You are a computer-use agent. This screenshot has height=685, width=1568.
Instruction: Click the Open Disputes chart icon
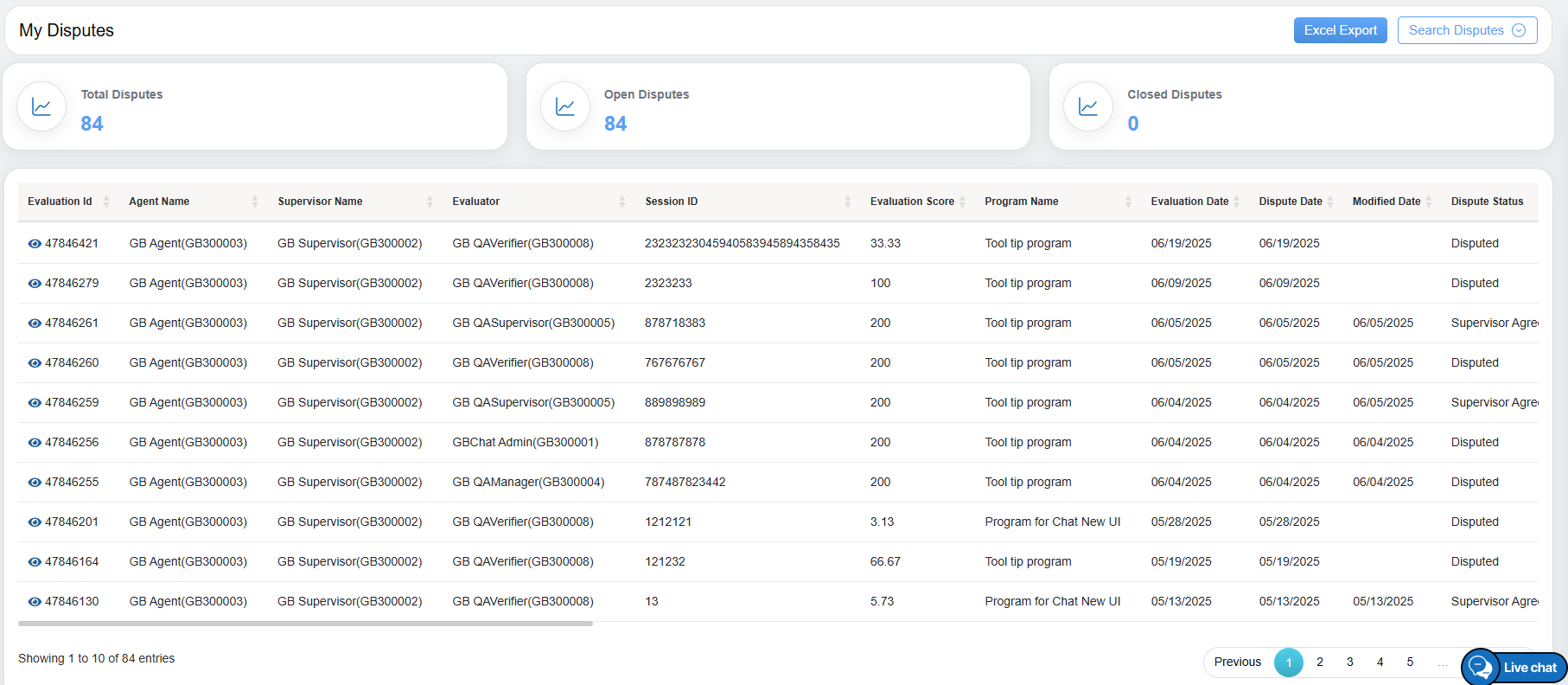[565, 106]
